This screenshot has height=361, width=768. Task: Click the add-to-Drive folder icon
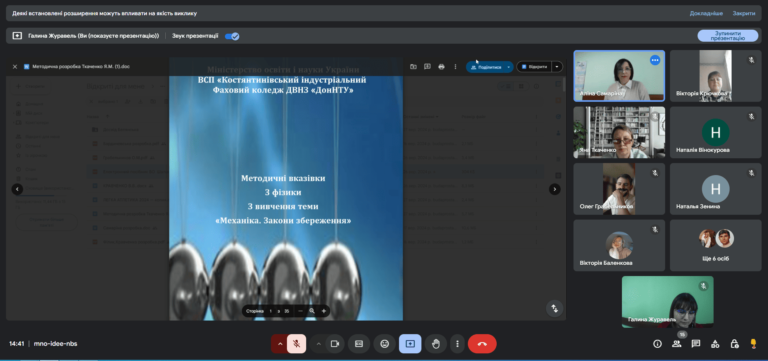413,67
